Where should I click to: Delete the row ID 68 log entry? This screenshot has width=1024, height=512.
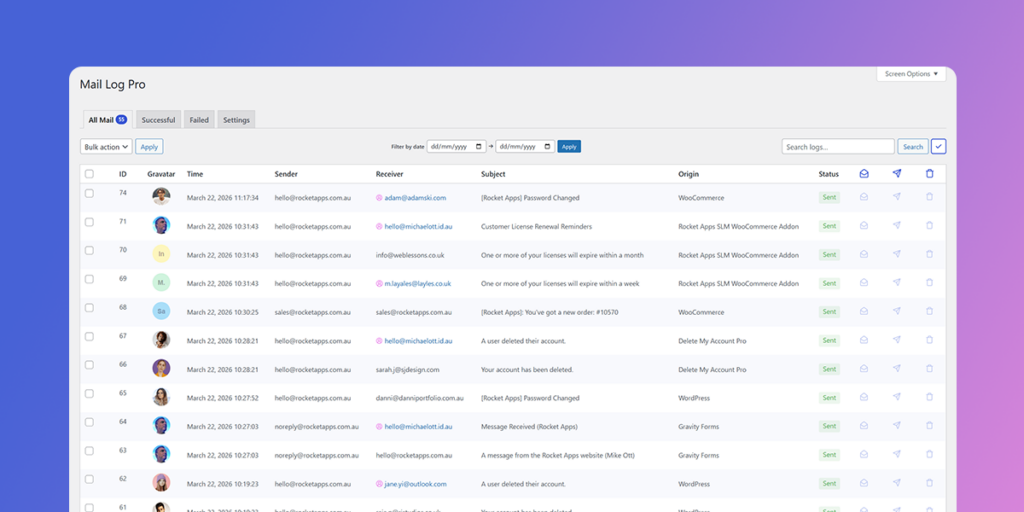[x=929, y=312]
